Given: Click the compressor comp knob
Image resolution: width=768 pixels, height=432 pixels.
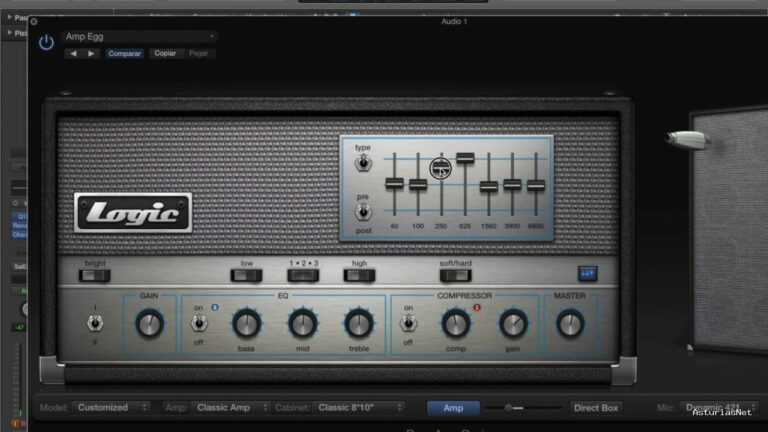Looking at the screenshot, I should [x=456, y=324].
